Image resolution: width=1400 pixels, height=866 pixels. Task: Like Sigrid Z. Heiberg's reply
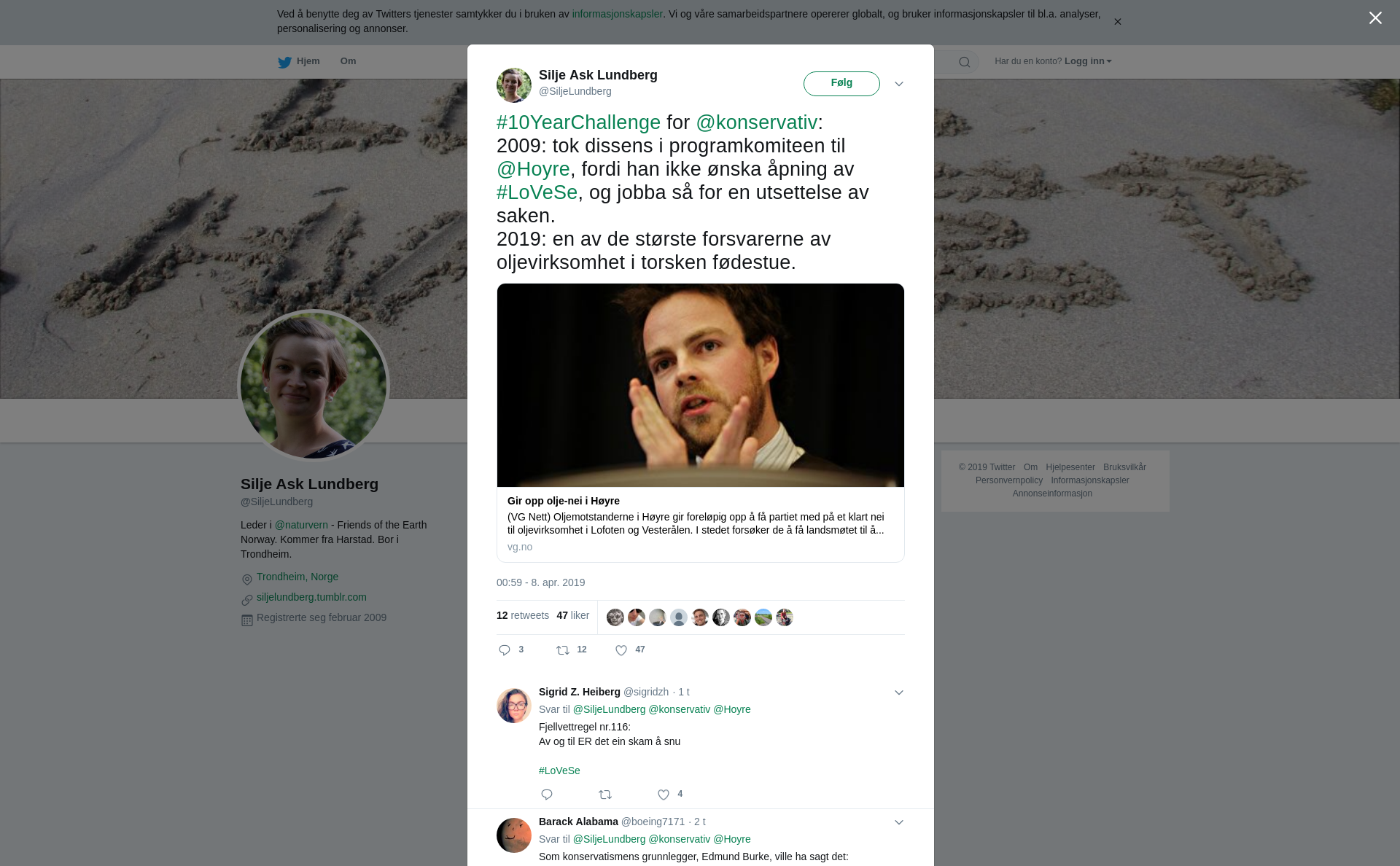664,795
